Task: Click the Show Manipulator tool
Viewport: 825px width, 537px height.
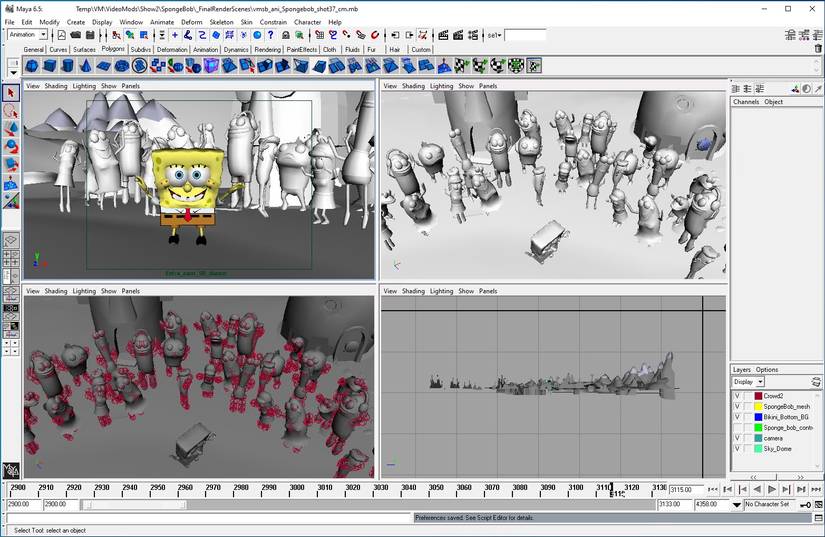Action: [x=11, y=201]
